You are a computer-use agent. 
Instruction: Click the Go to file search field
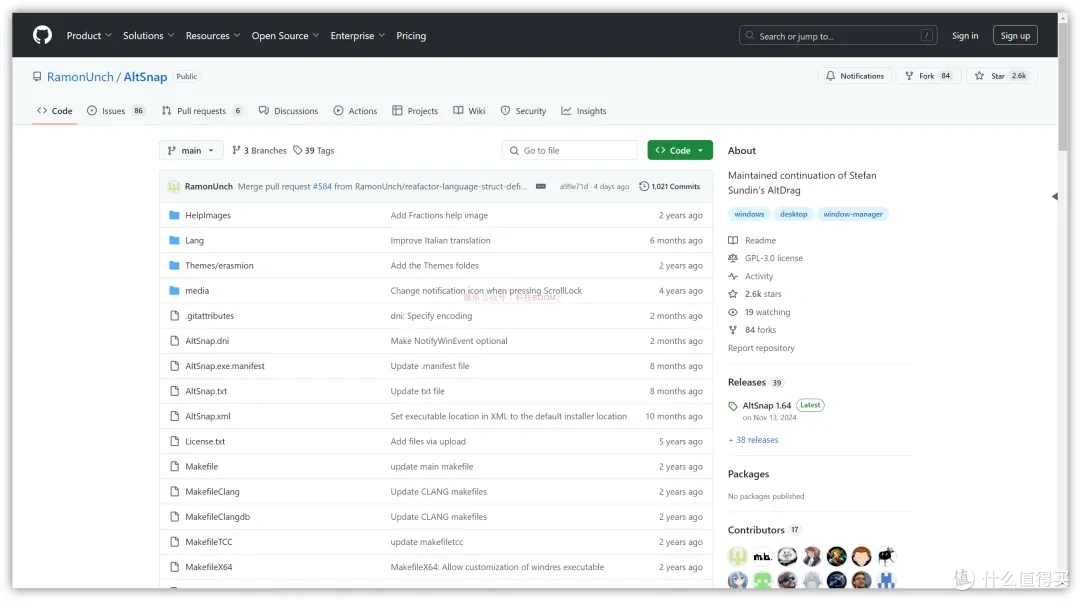570,150
